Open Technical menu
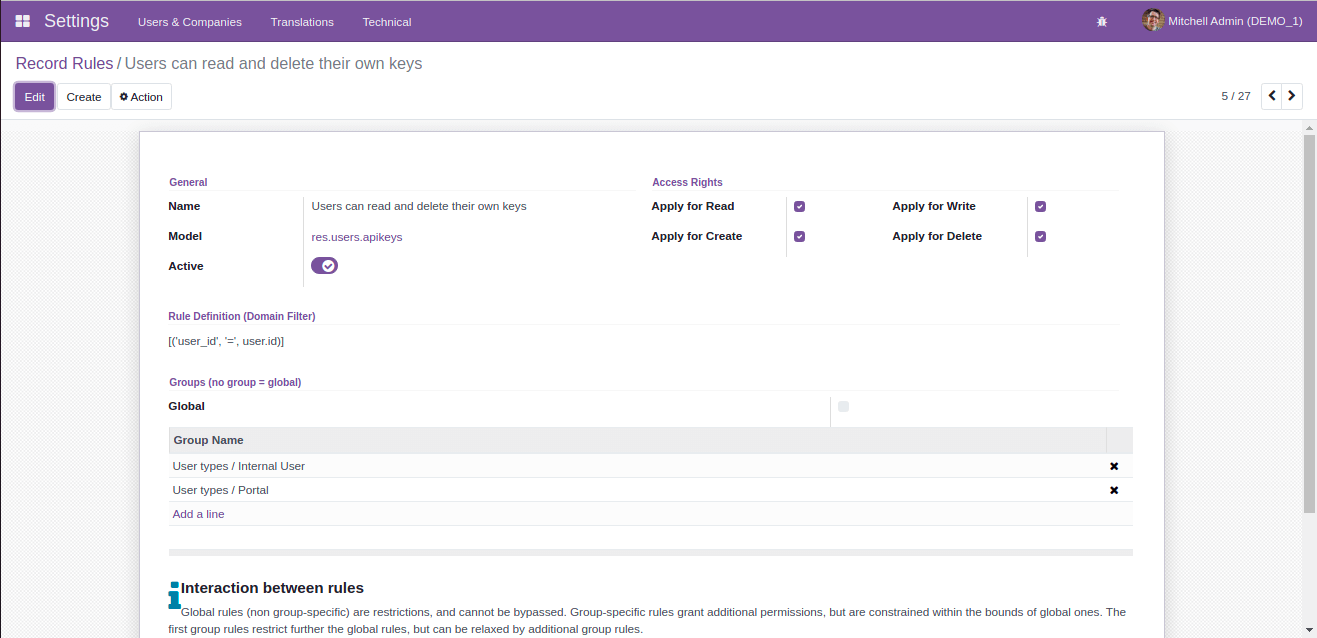 click(387, 21)
